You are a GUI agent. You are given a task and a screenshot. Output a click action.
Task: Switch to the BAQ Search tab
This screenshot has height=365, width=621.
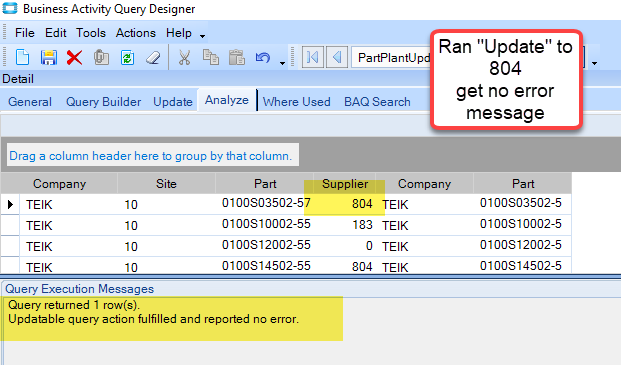377,102
